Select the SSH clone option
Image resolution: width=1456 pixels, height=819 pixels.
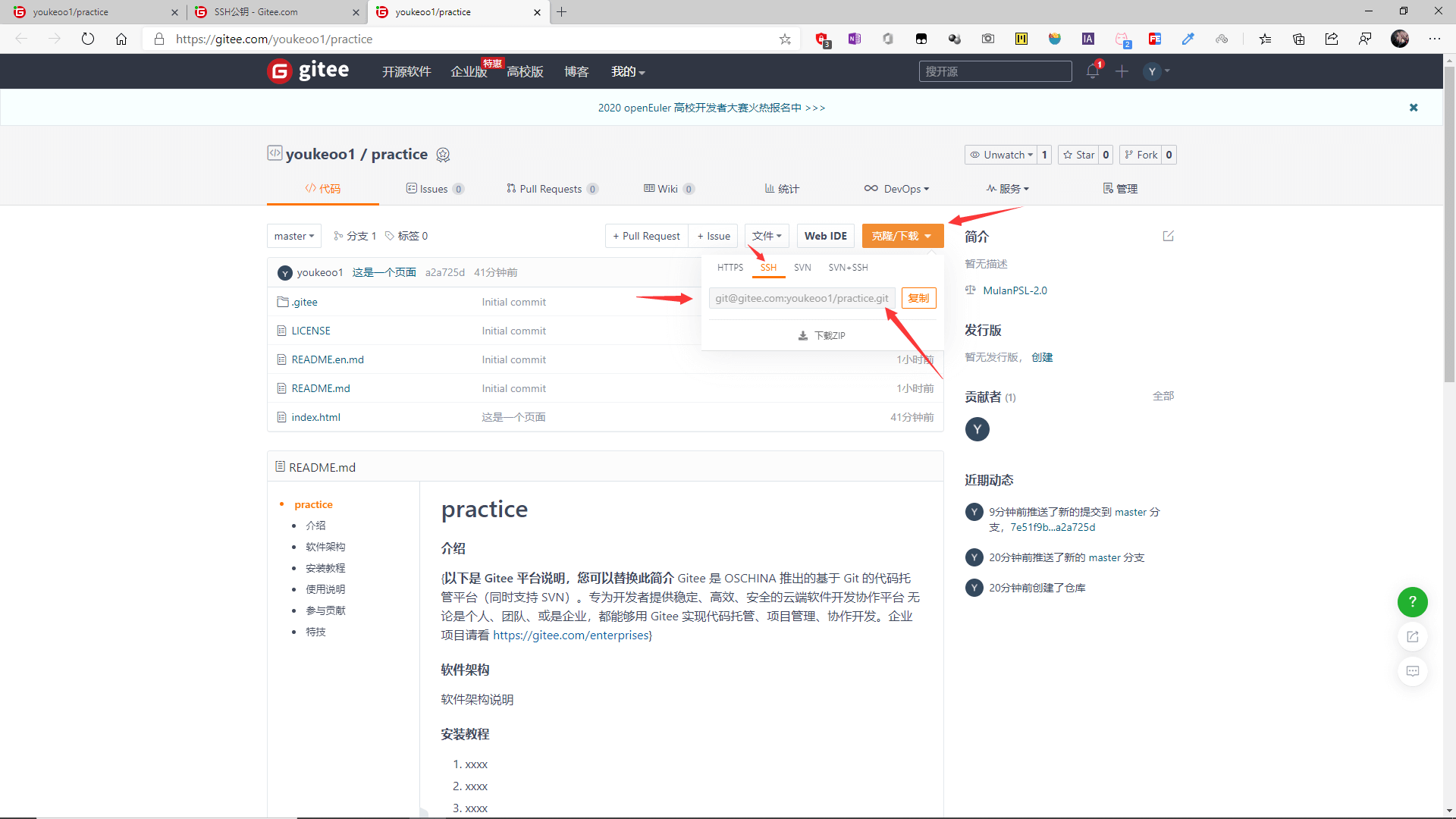coord(768,268)
